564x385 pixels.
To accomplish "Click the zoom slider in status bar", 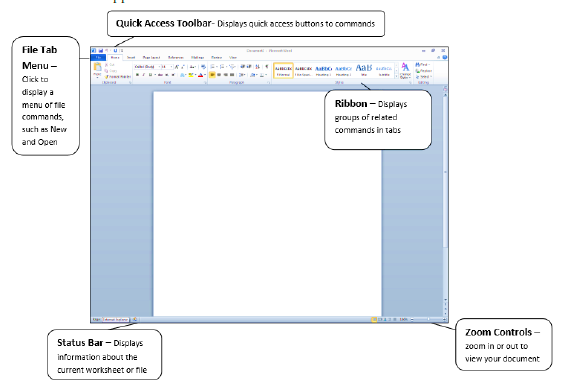I will [428, 319].
